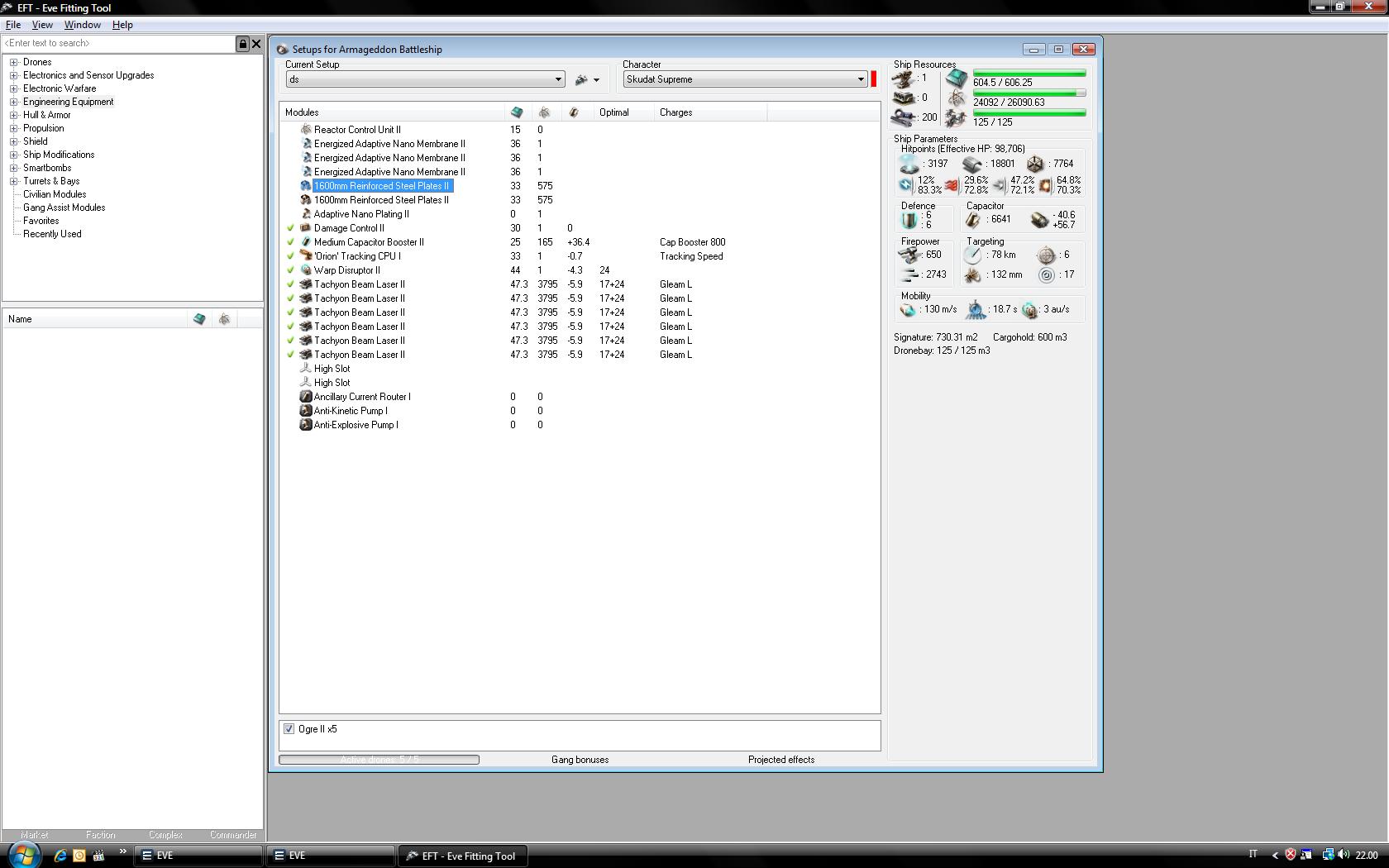Click the Ancillary Current Router I rig icon
Screen dimensions: 1389x868
click(x=306, y=397)
